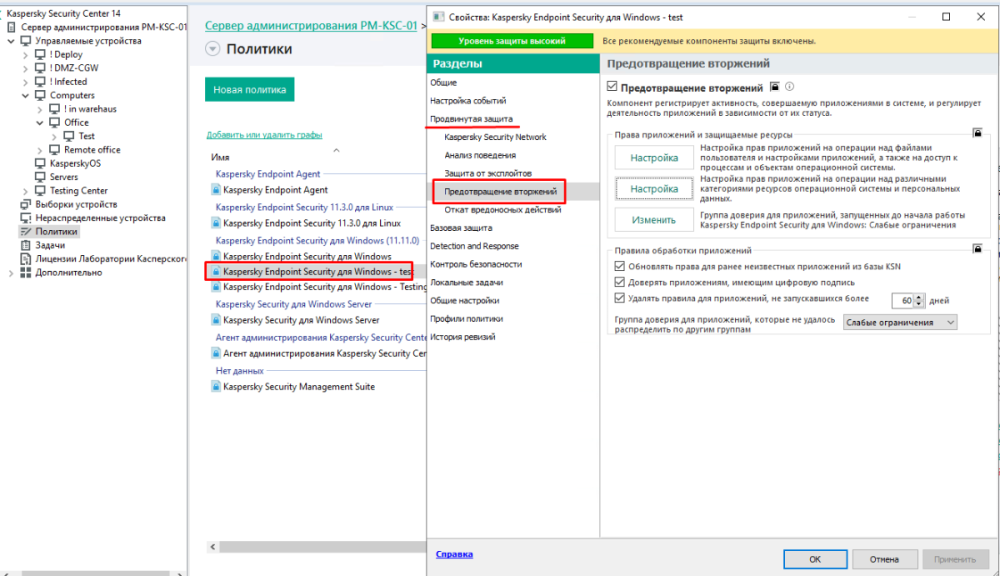Click the ! Deploy group icon
1000x576 pixels.
(x=40, y=54)
